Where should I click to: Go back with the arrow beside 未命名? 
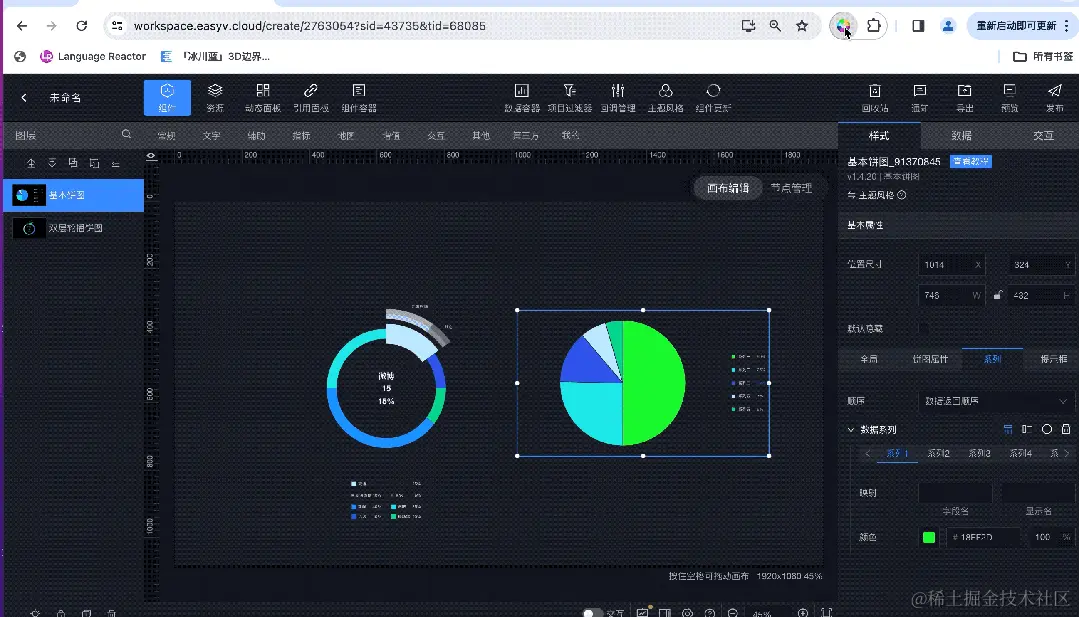tap(24, 98)
